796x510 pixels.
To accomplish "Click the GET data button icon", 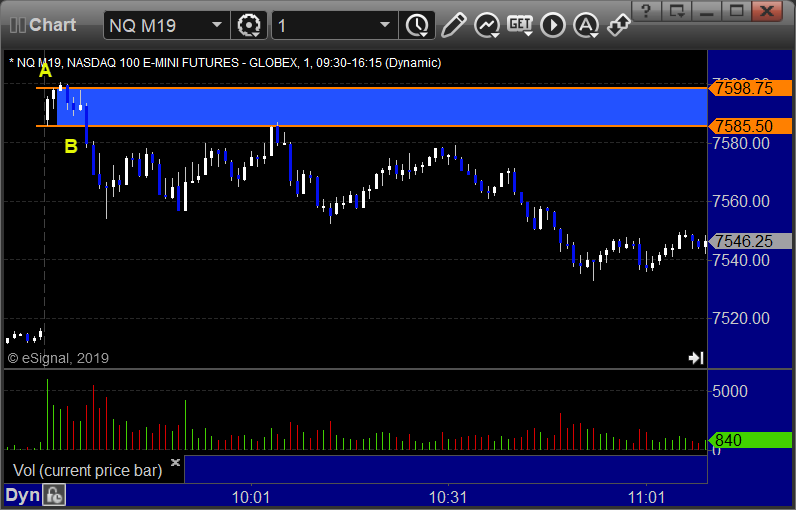I will coord(520,25).
